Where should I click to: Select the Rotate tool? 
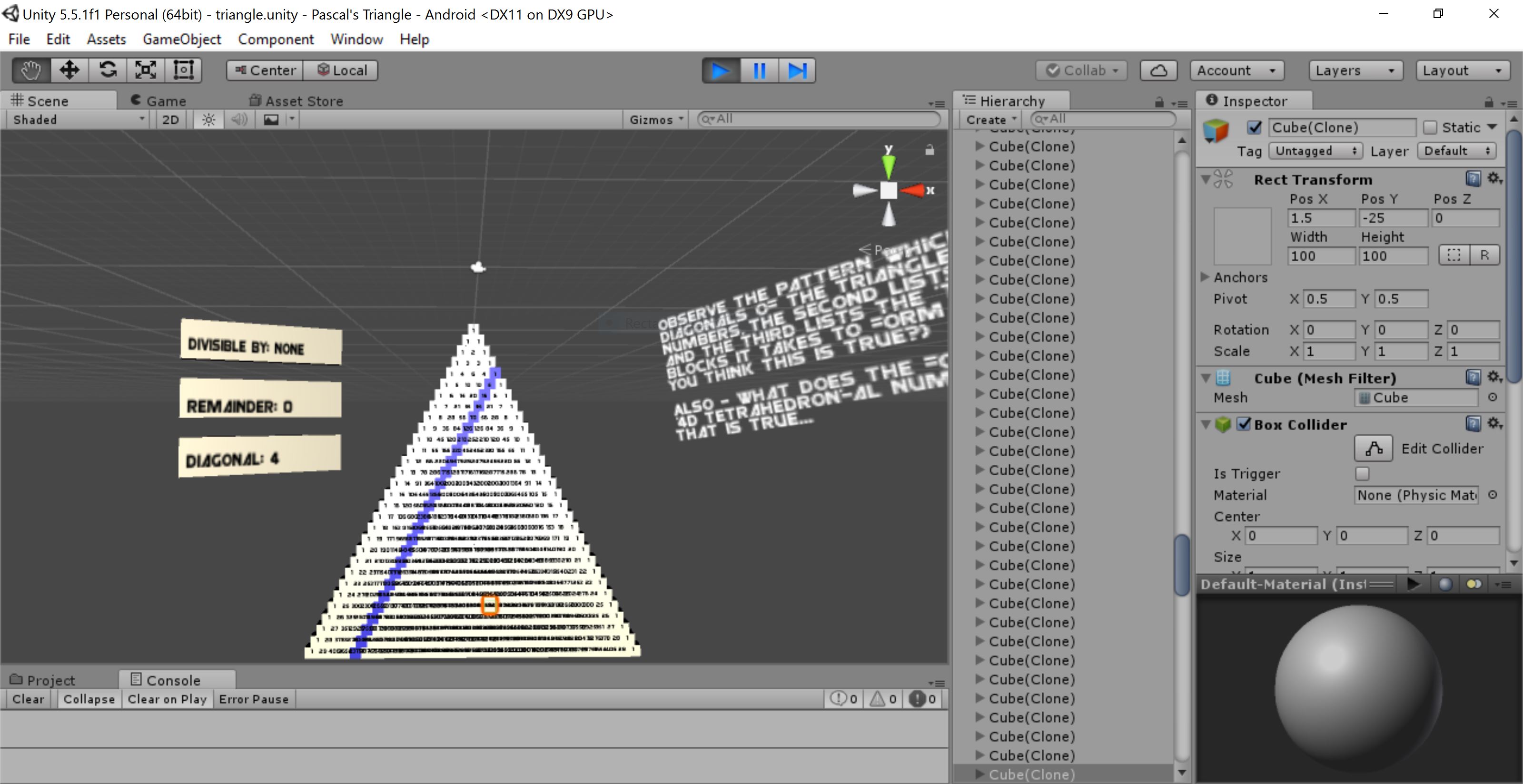coord(108,70)
